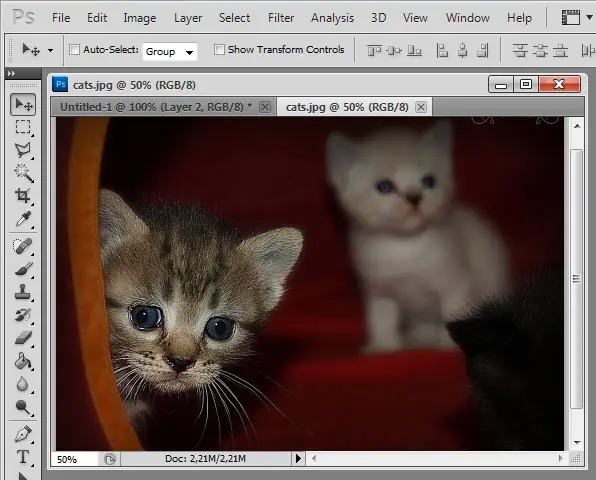Click Distribute Bottom Edges icon
Viewport: 596px width, 480px height.
coord(560,50)
